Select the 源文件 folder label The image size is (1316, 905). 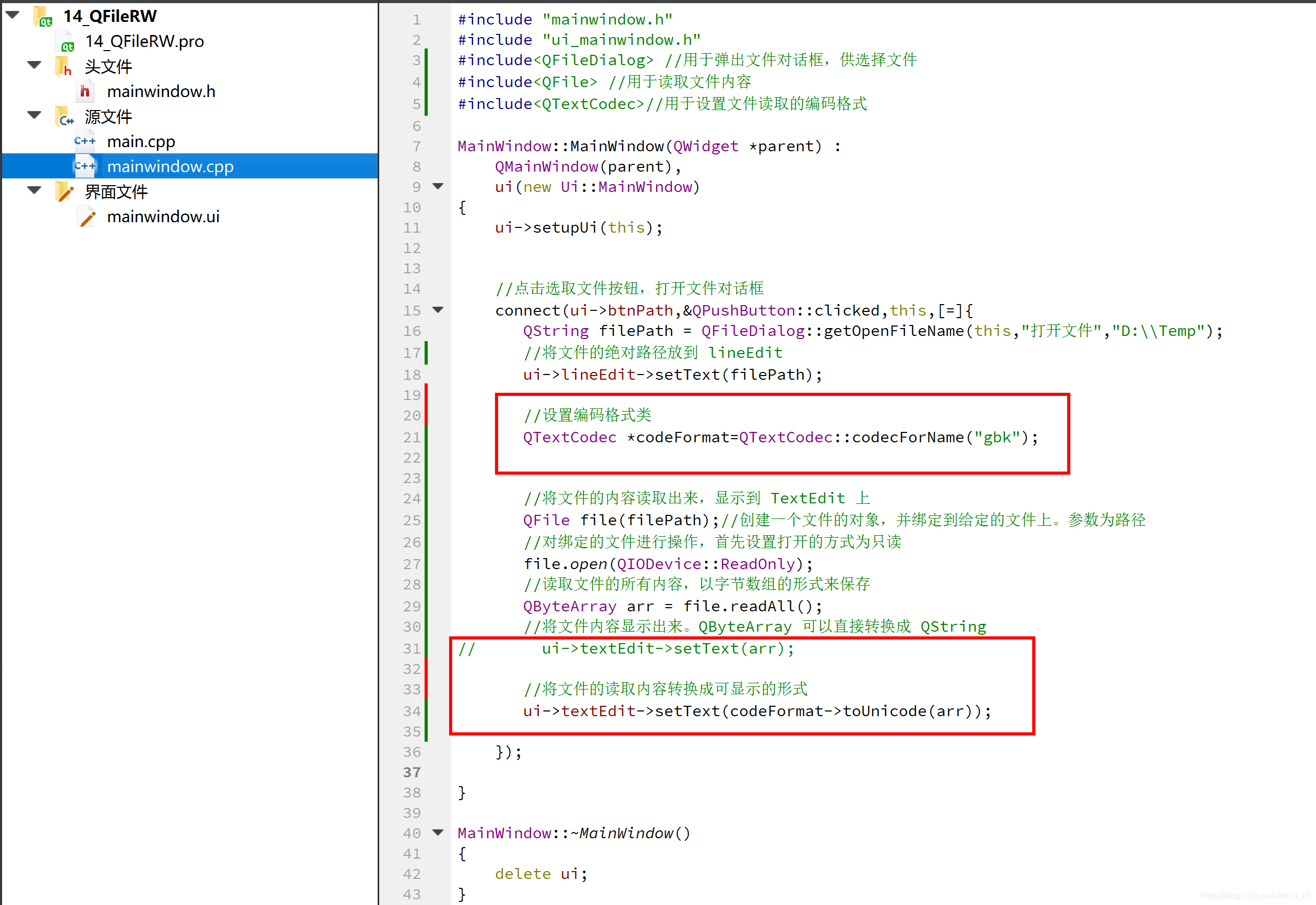pos(108,116)
